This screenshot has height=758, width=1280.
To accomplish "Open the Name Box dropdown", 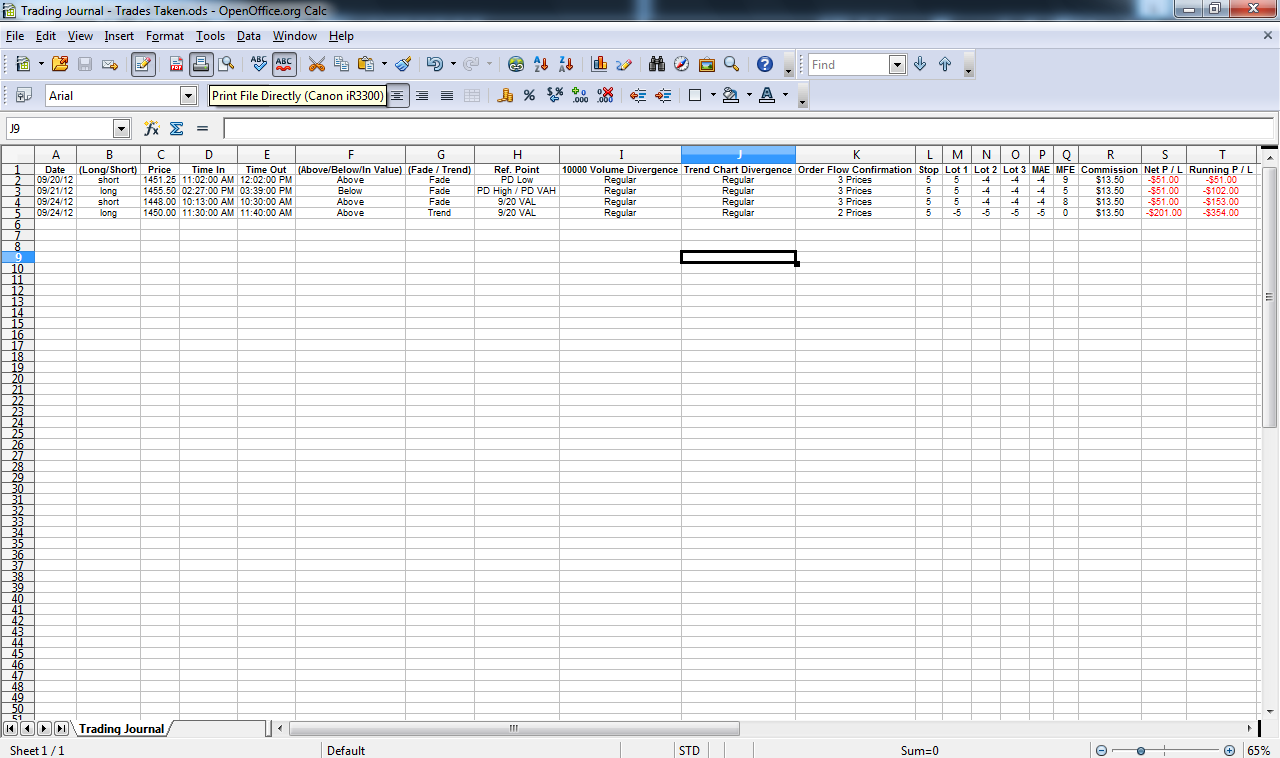I will pyautogui.click(x=122, y=129).
